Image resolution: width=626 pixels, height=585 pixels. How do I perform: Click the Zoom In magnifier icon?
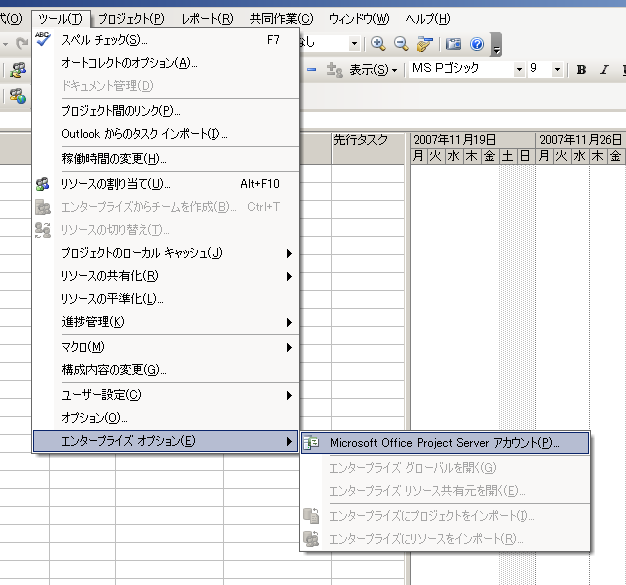point(379,44)
